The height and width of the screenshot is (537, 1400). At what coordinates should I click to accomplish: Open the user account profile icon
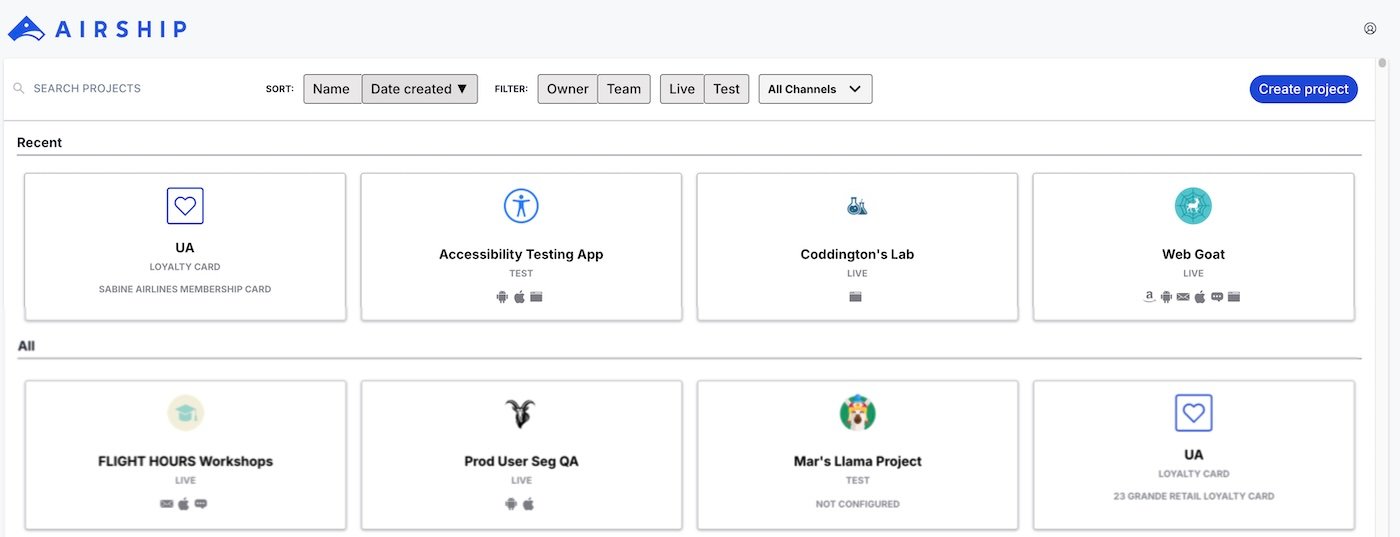(x=1370, y=29)
